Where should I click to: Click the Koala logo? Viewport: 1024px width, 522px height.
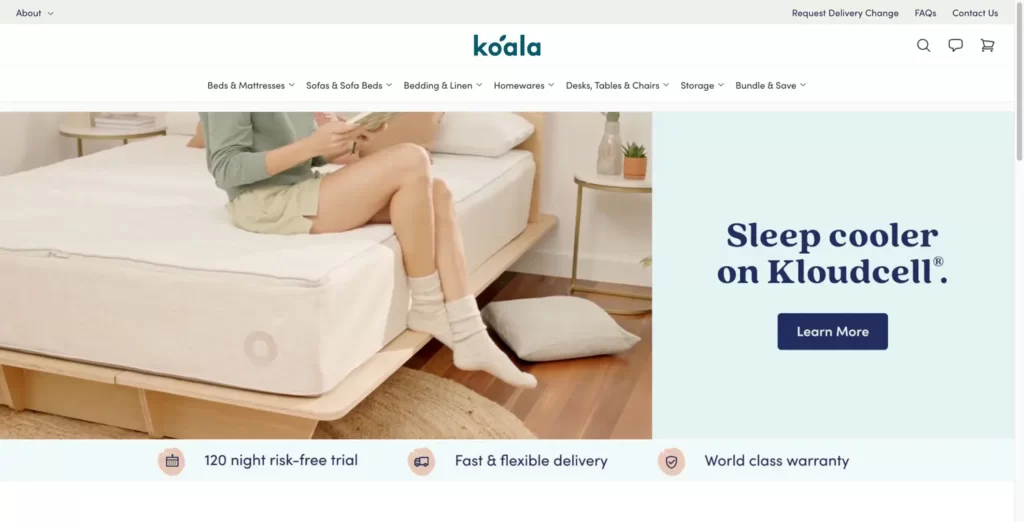(x=507, y=46)
